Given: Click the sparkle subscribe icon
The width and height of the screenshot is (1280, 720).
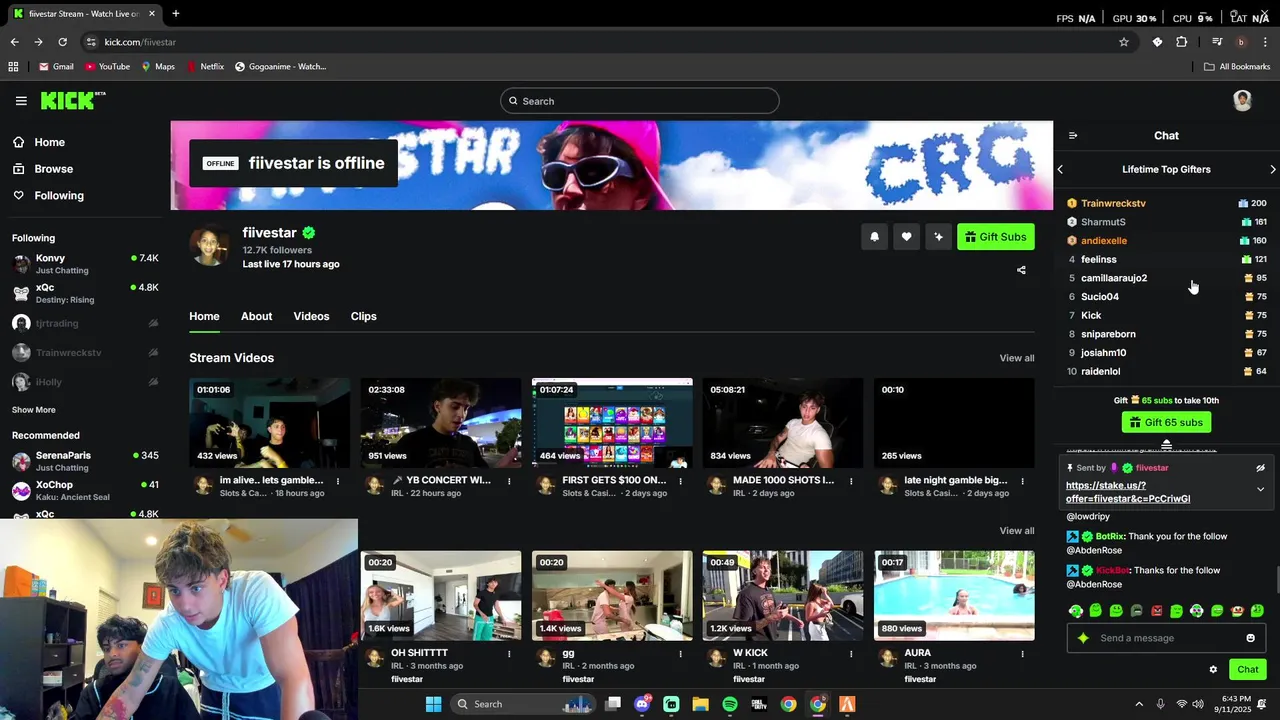Looking at the screenshot, I should [938, 237].
